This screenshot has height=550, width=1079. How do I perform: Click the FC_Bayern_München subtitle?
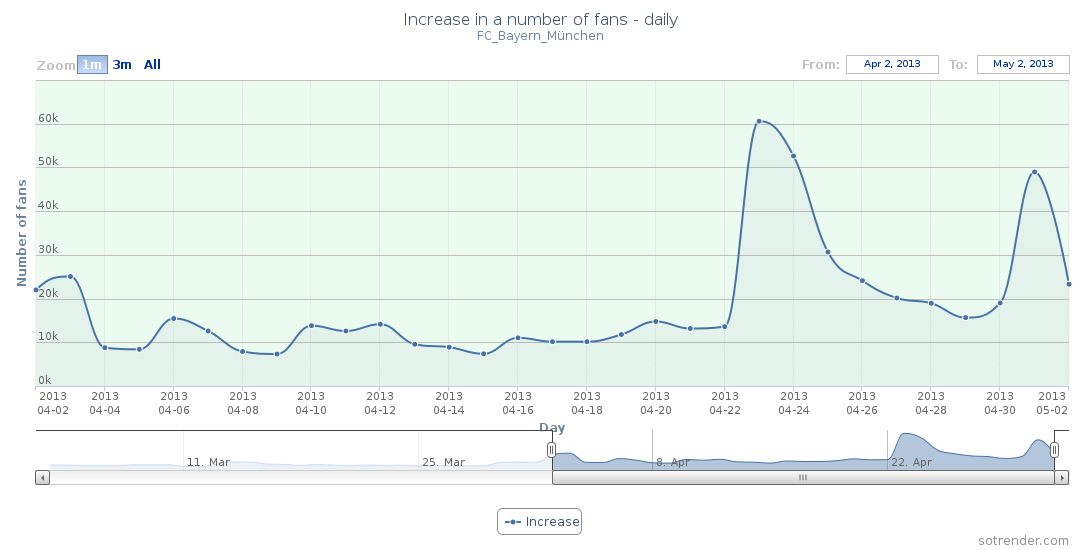click(540, 36)
